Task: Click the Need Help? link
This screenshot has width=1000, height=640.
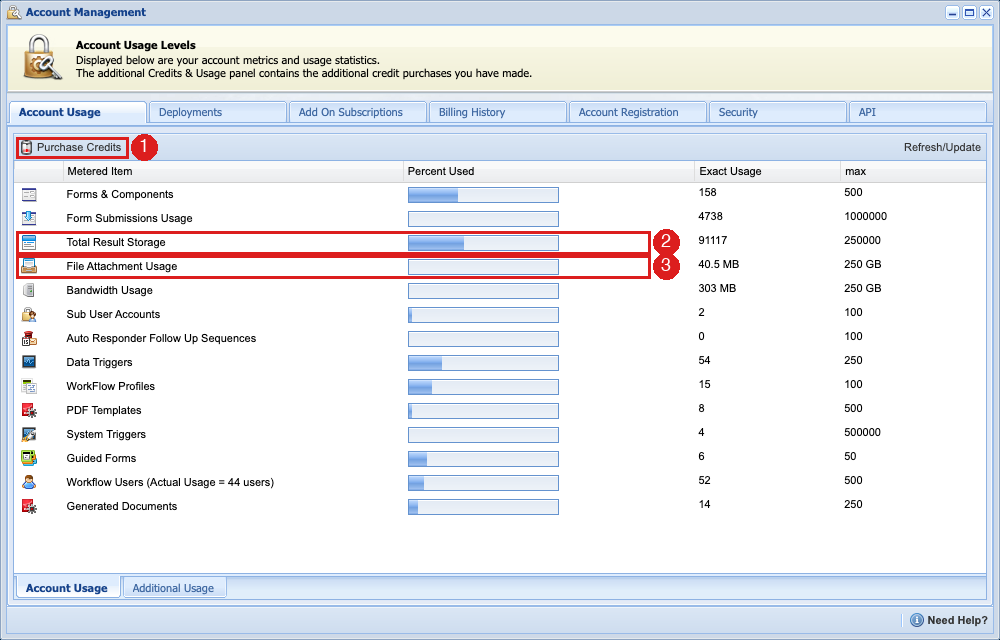Action: [x=957, y=620]
